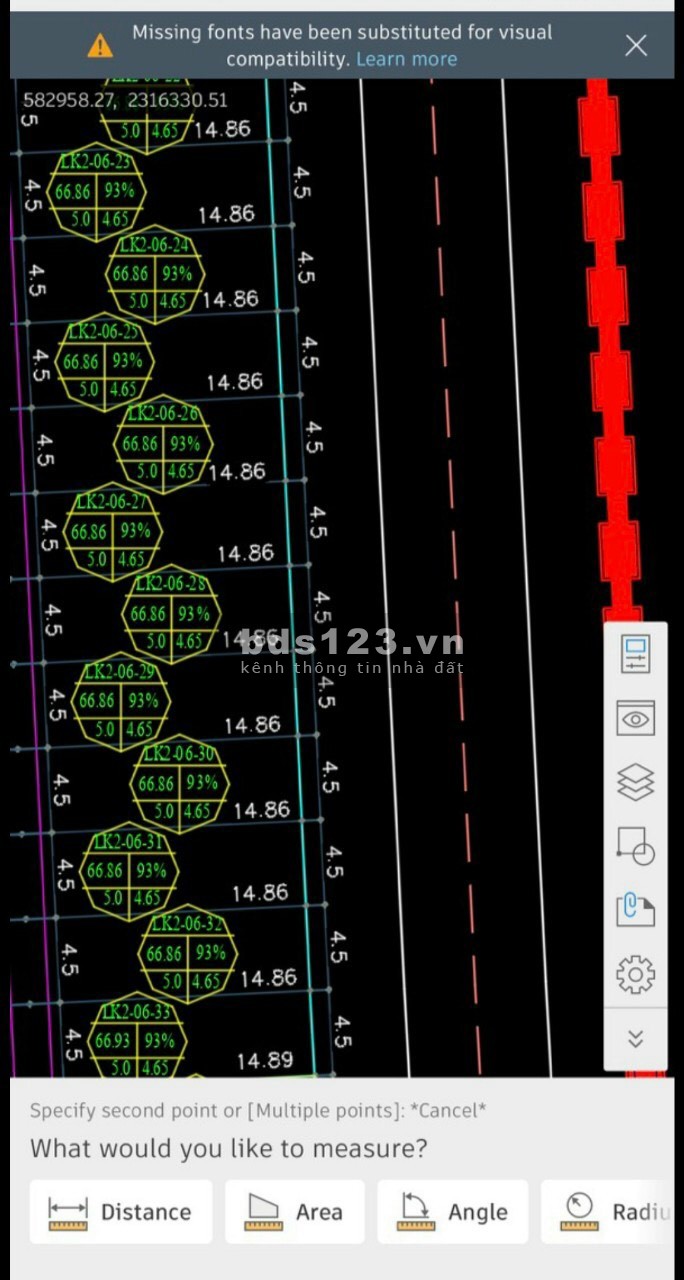Select lot label LK2-06-29
The image size is (684, 1280).
coord(119,672)
